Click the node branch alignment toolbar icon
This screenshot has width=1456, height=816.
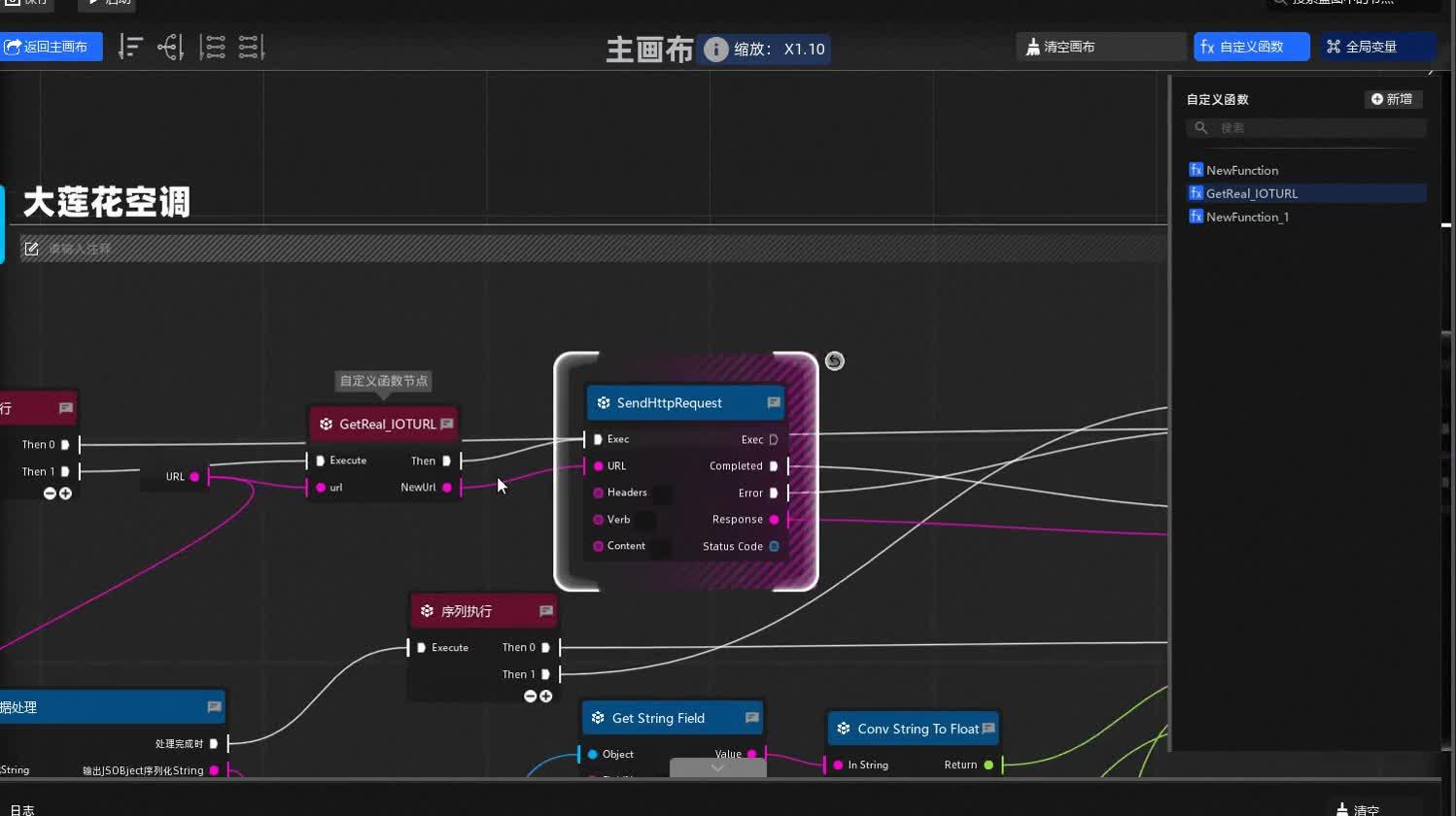click(171, 46)
